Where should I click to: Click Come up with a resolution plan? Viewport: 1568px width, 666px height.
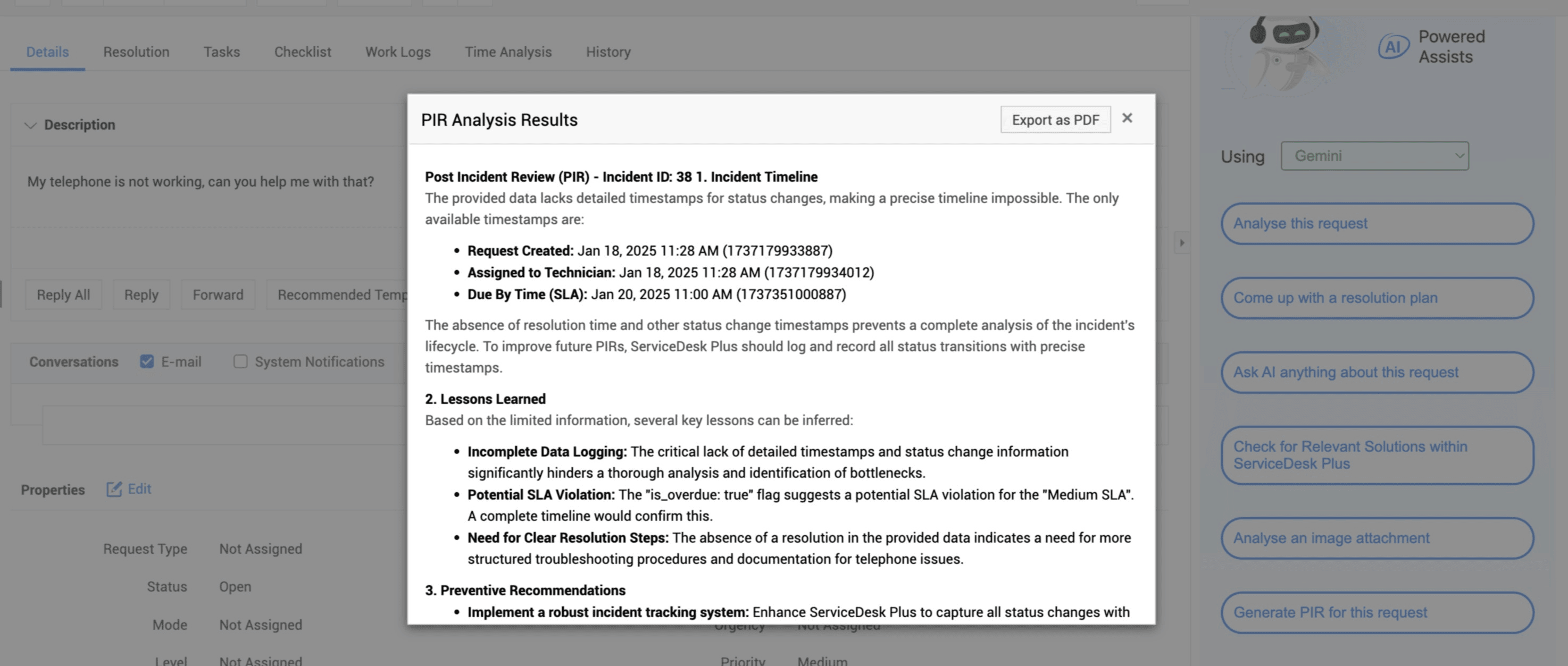coord(1377,298)
